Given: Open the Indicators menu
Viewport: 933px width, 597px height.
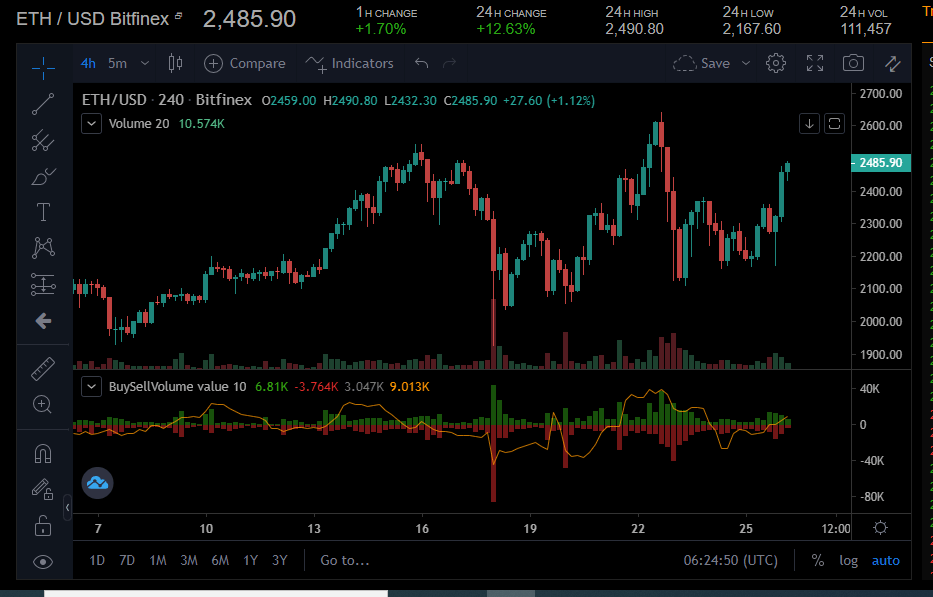Looking at the screenshot, I should click(x=349, y=63).
